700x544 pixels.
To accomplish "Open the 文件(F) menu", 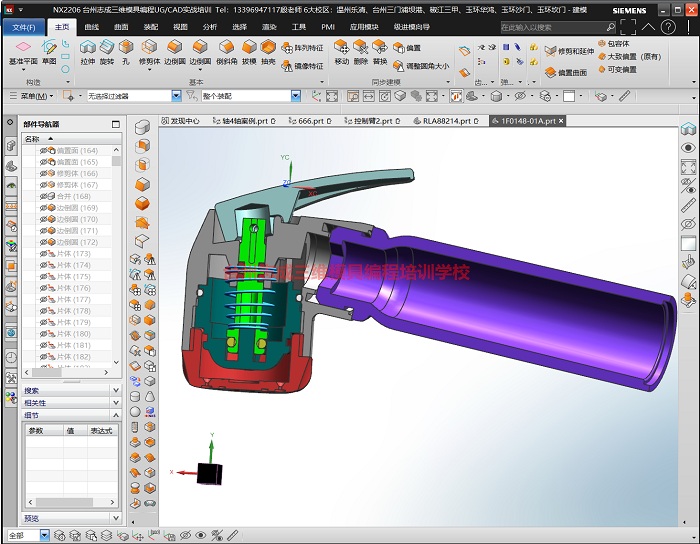I will [x=24, y=27].
